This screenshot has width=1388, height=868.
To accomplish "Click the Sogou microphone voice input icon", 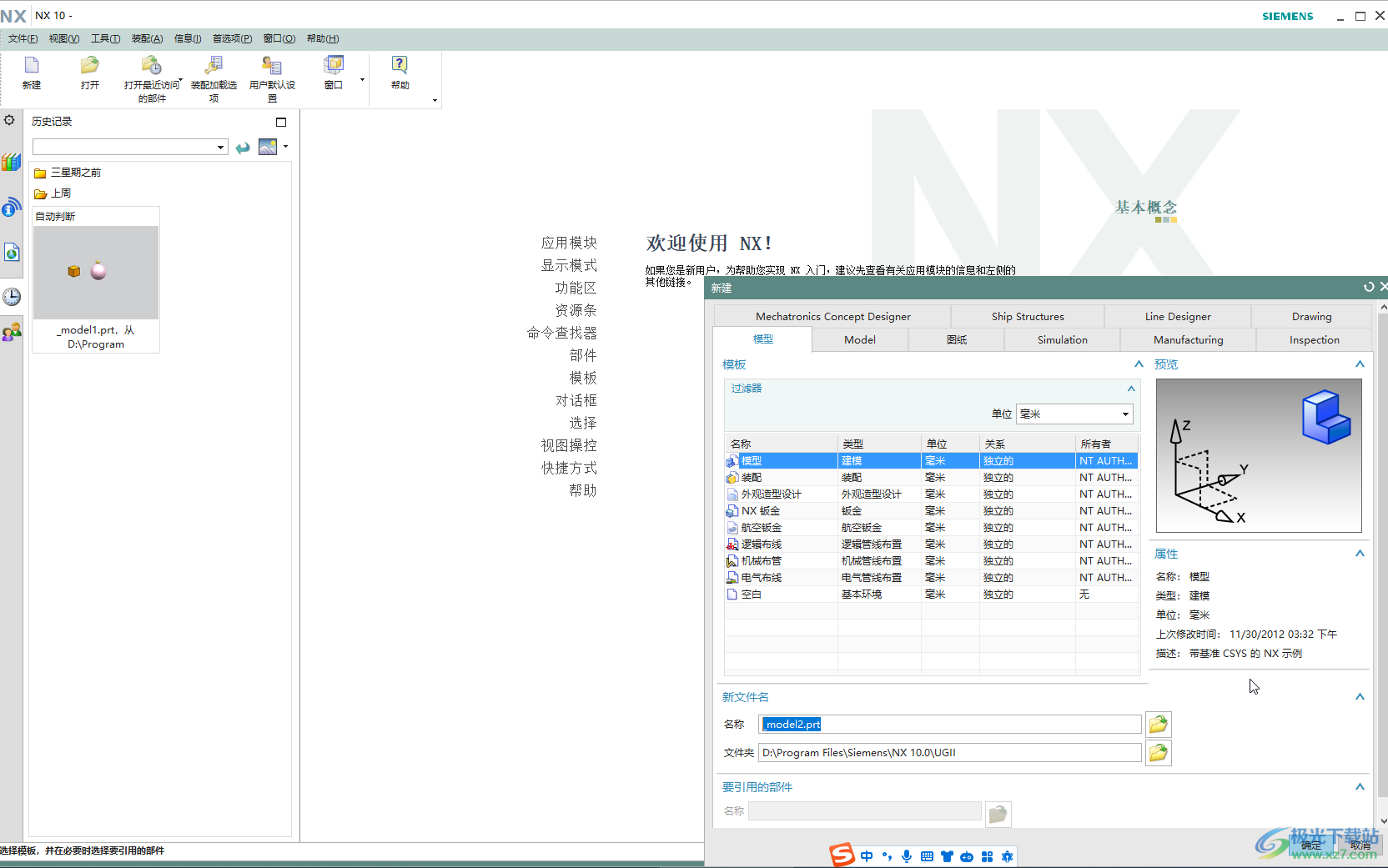I will (907, 856).
